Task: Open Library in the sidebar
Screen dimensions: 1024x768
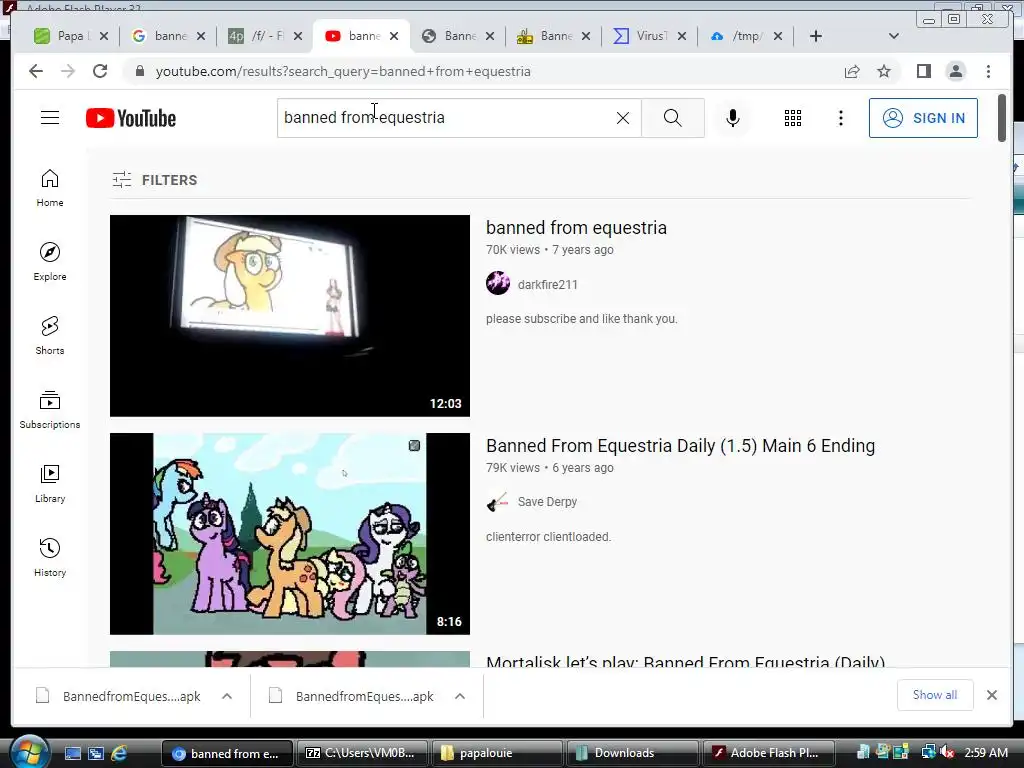Action: coord(50,483)
